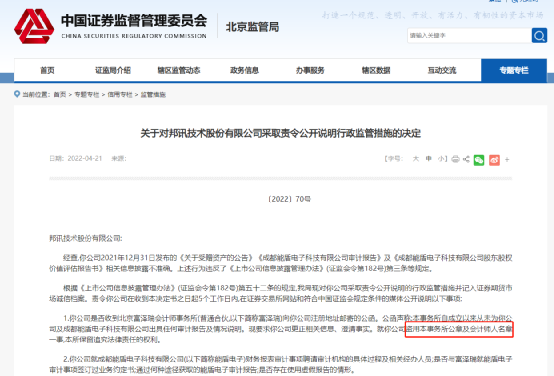
Task: Expand more sharing options plus icon
Action: pyautogui.click(x=507, y=160)
